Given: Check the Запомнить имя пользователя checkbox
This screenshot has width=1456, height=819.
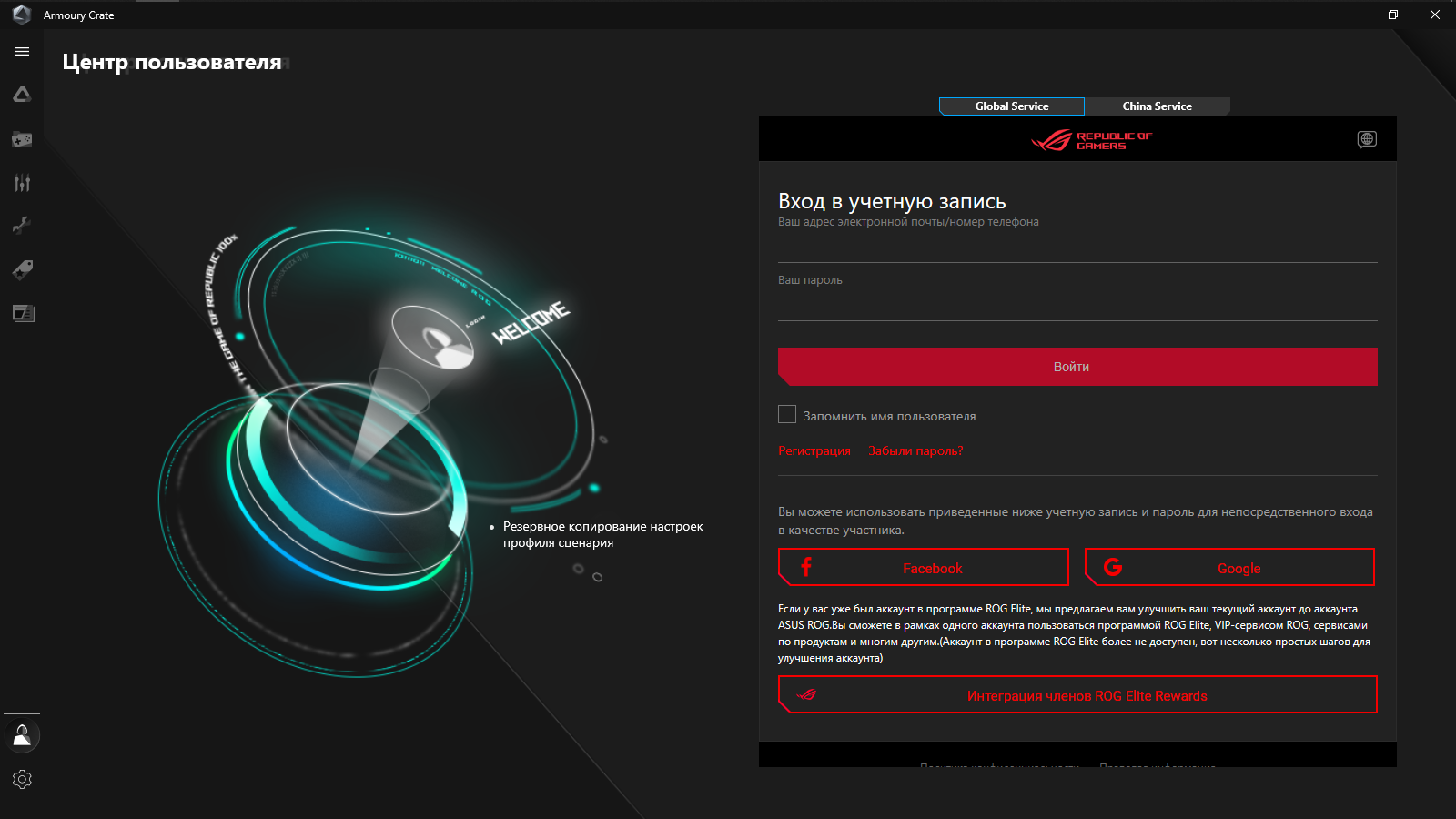Looking at the screenshot, I should pyautogui.click(x=787, y=414).
